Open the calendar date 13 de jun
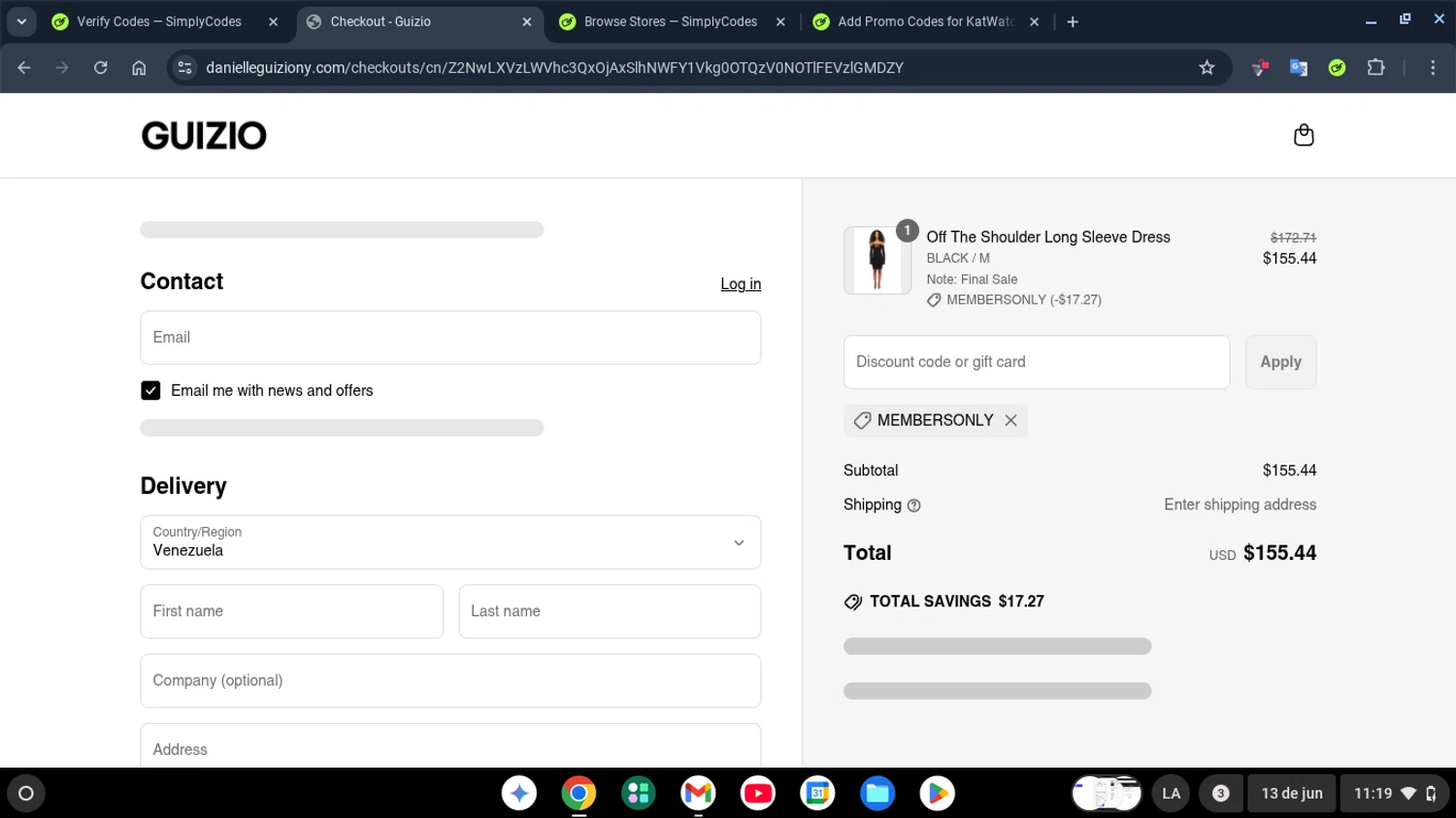 click(x=1292, y=794)
